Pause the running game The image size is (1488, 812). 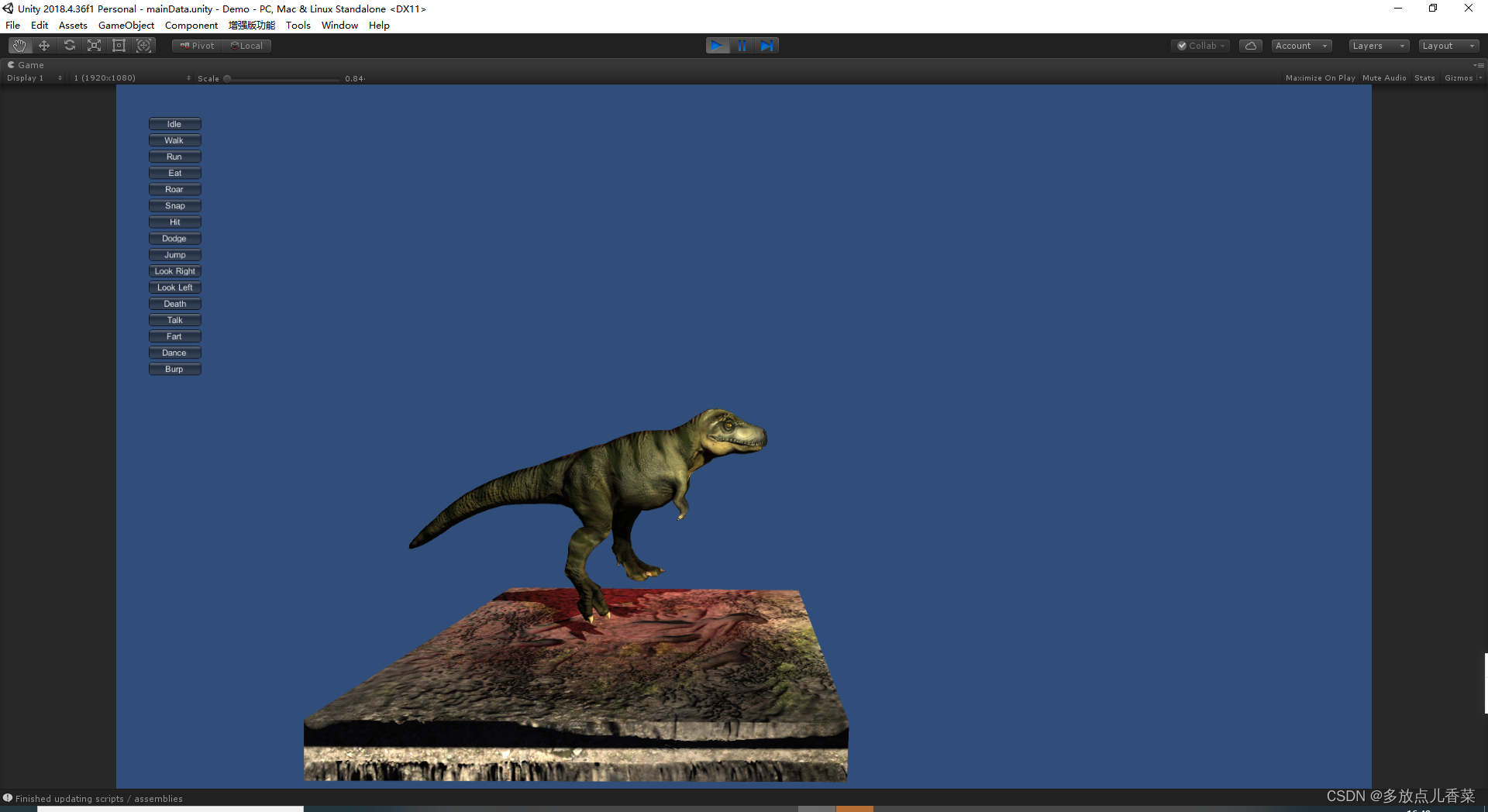click(x=742, y=46)
